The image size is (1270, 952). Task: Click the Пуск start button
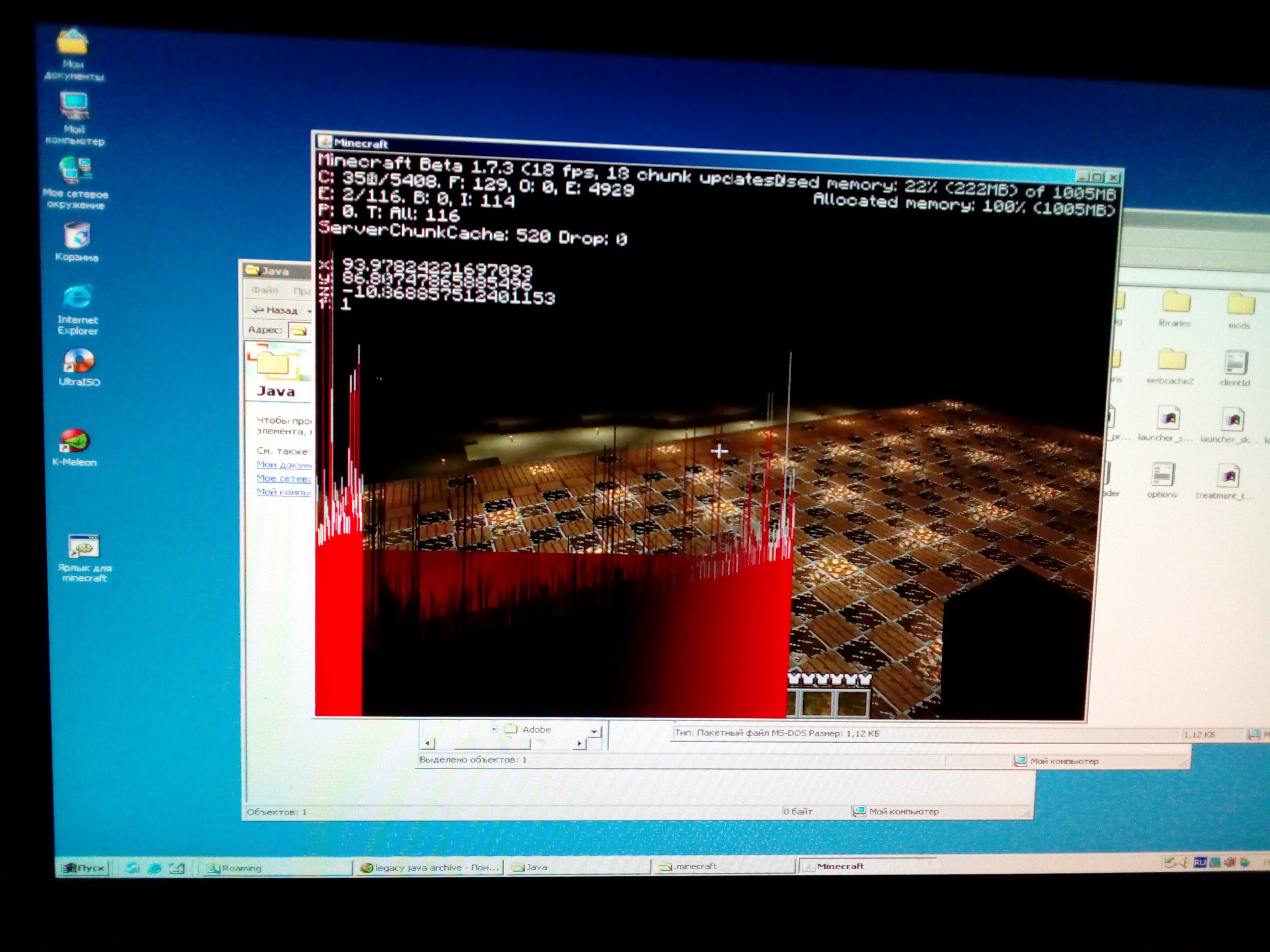pyautogui.click(x=84, y=868)
